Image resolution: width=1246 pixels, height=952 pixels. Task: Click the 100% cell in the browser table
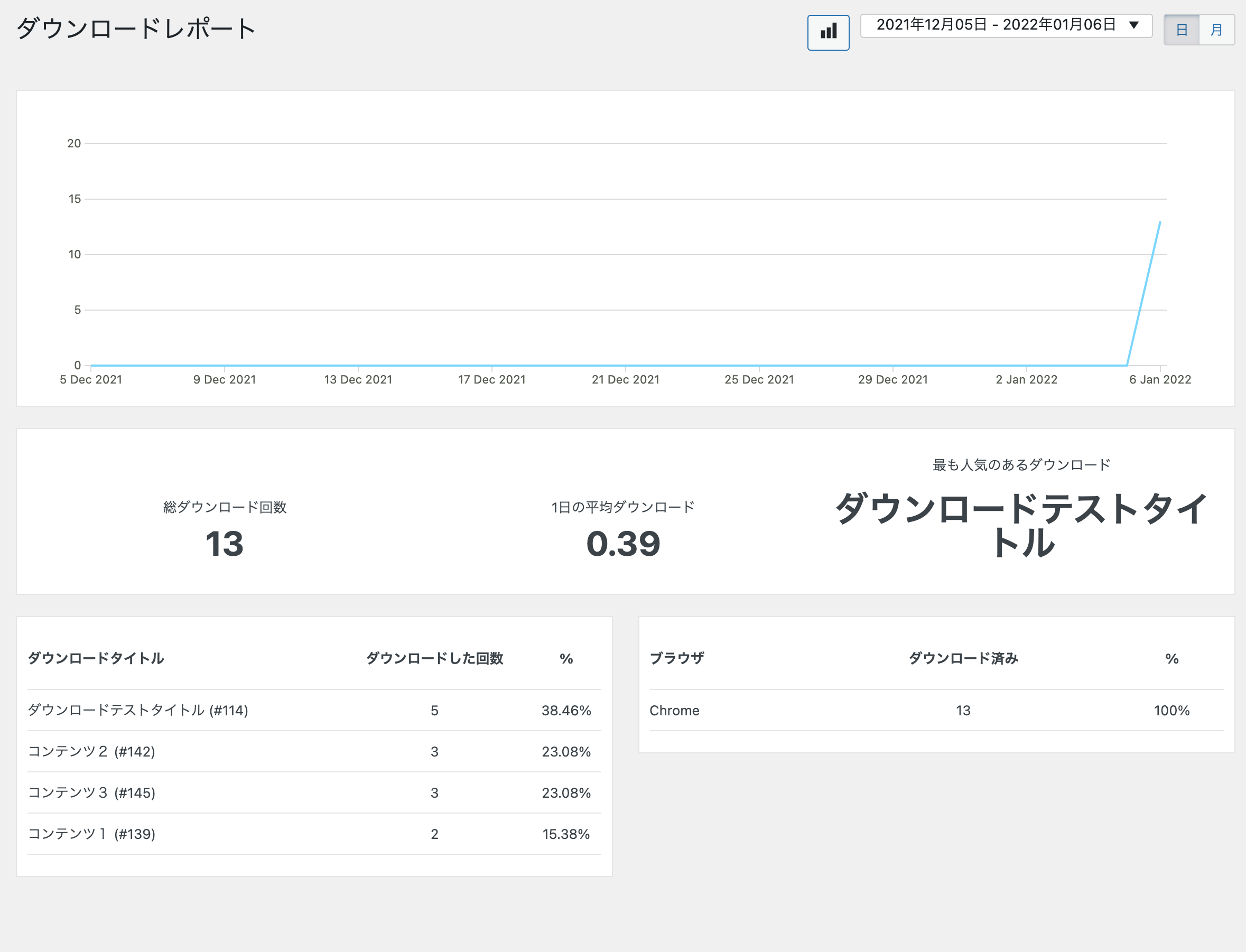[1172, 711]
